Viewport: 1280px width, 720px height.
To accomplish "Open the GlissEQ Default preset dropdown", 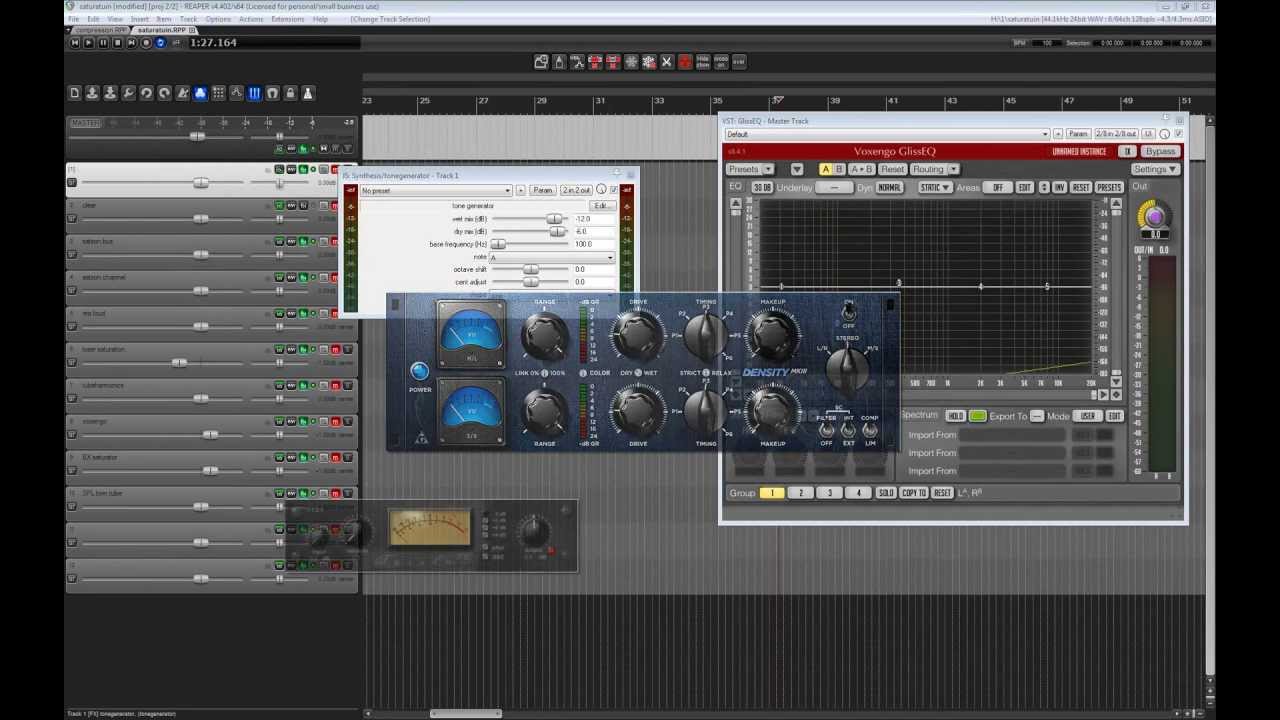I will pos(887,134).
